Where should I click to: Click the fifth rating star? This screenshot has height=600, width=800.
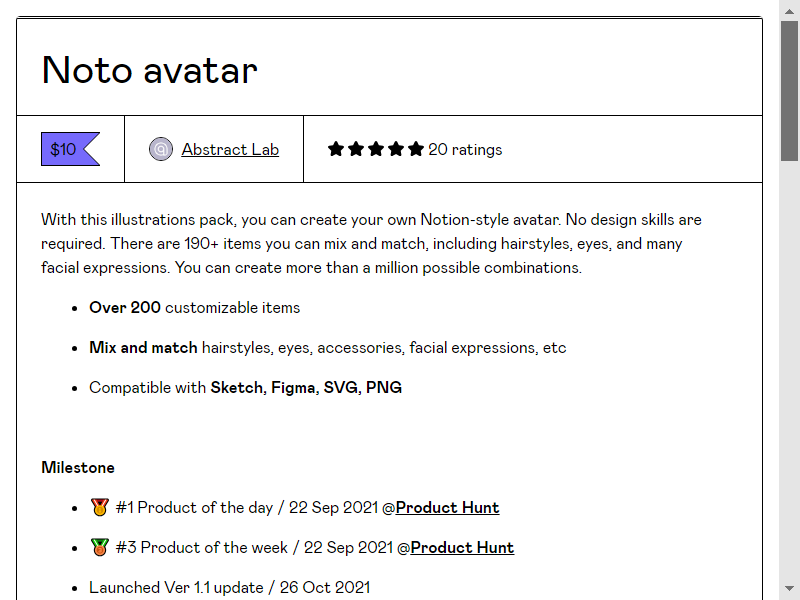pos(416,149)
